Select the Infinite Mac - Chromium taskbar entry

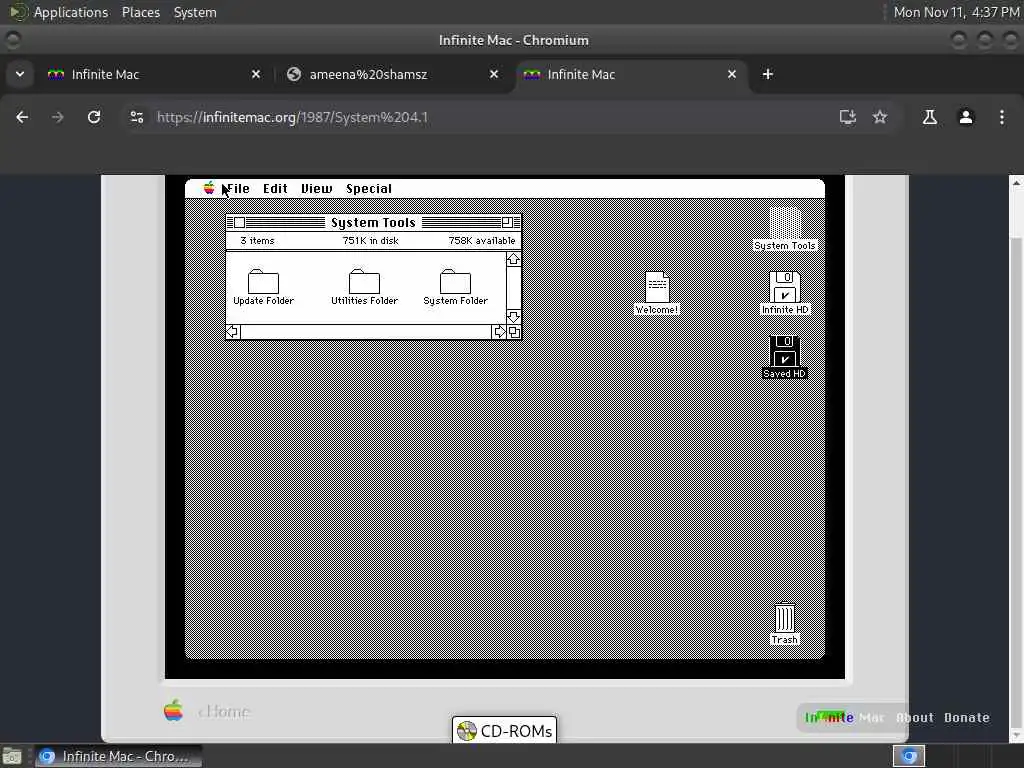118,756
